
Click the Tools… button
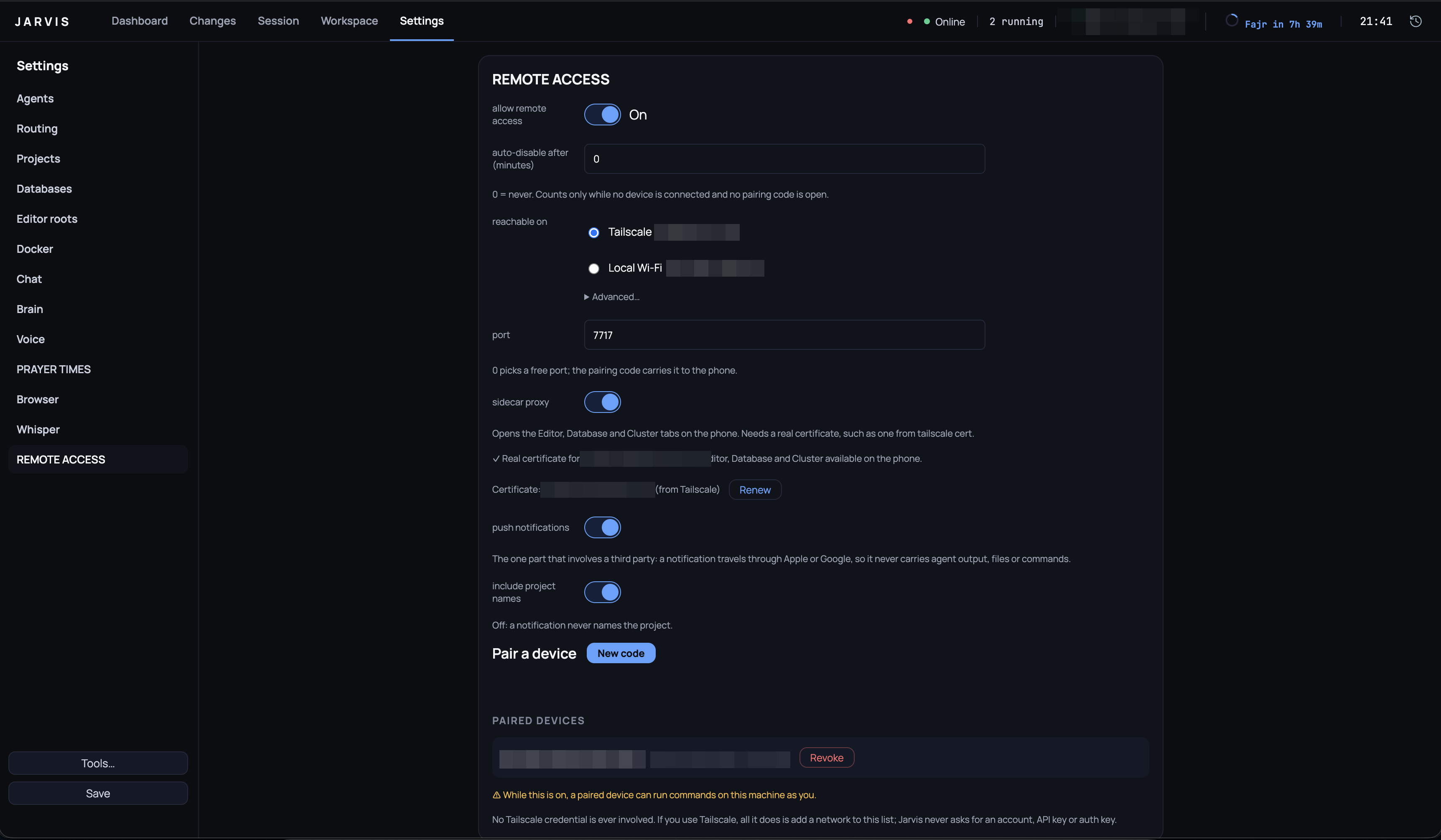tap(98, 764)
